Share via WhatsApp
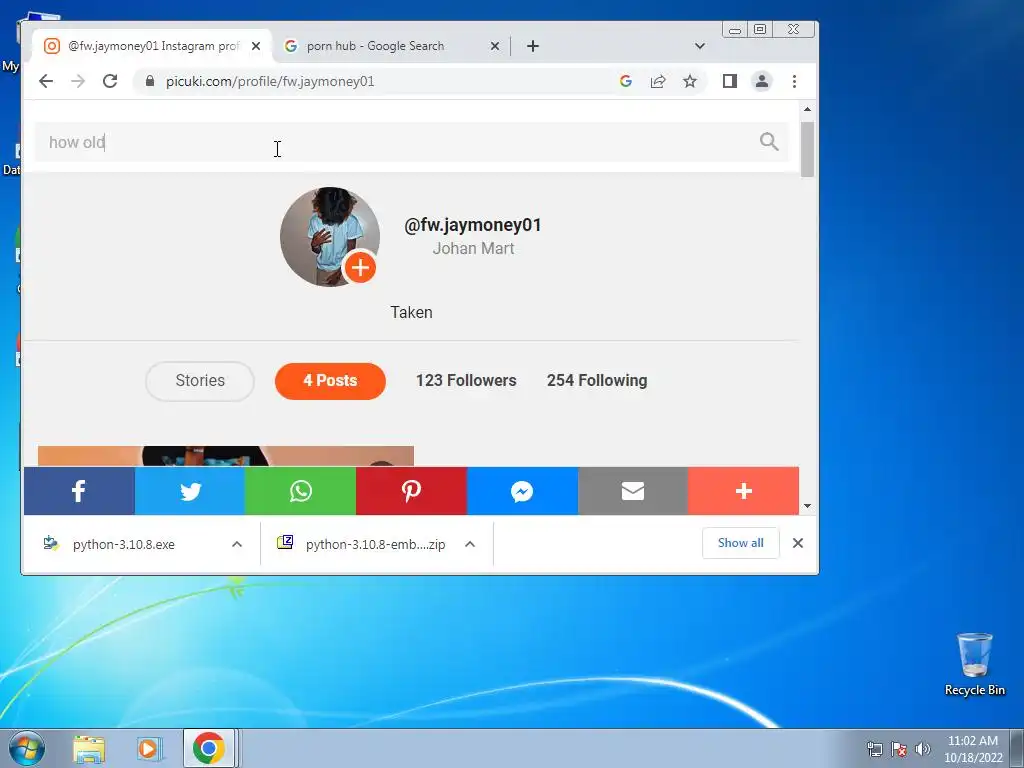This screenshot has height=768, width=1024. (300, 490)
